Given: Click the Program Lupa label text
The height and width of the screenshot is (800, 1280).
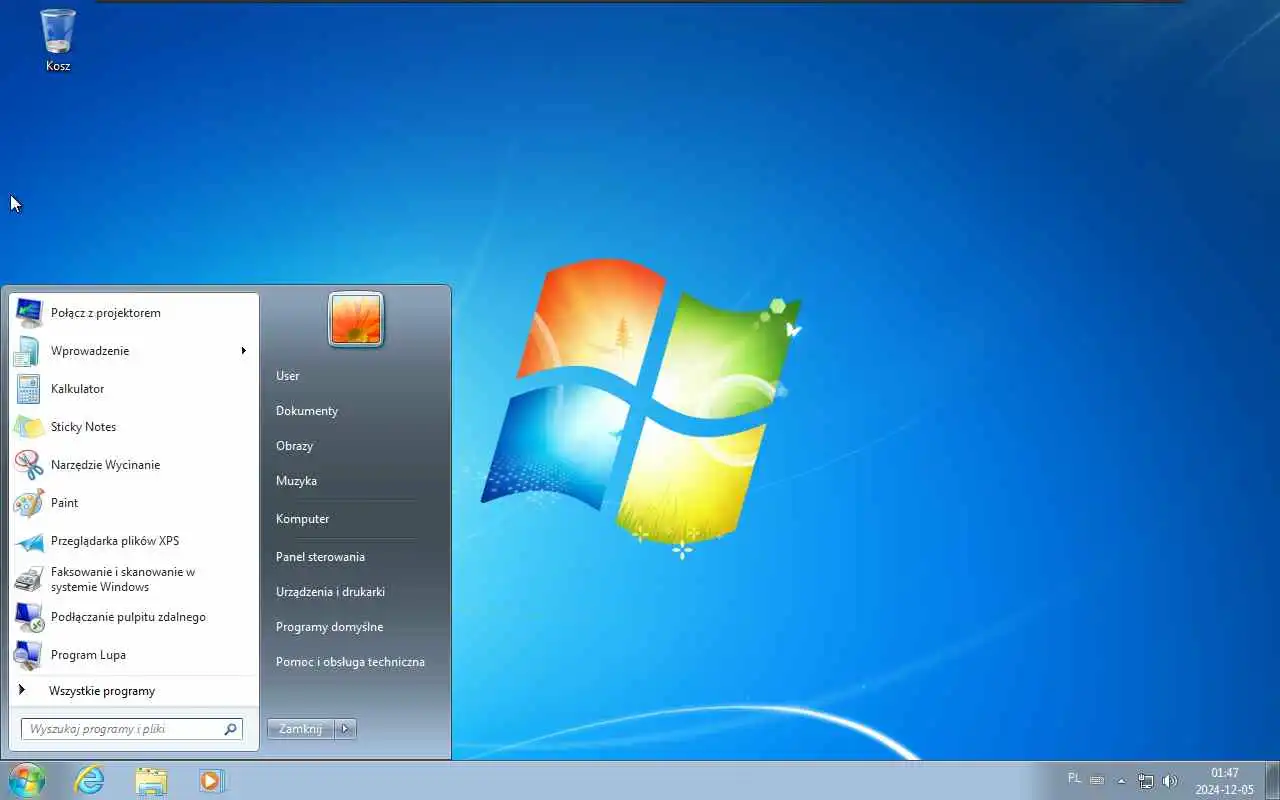Looking at the screenshot, I should tap(88, 655).
